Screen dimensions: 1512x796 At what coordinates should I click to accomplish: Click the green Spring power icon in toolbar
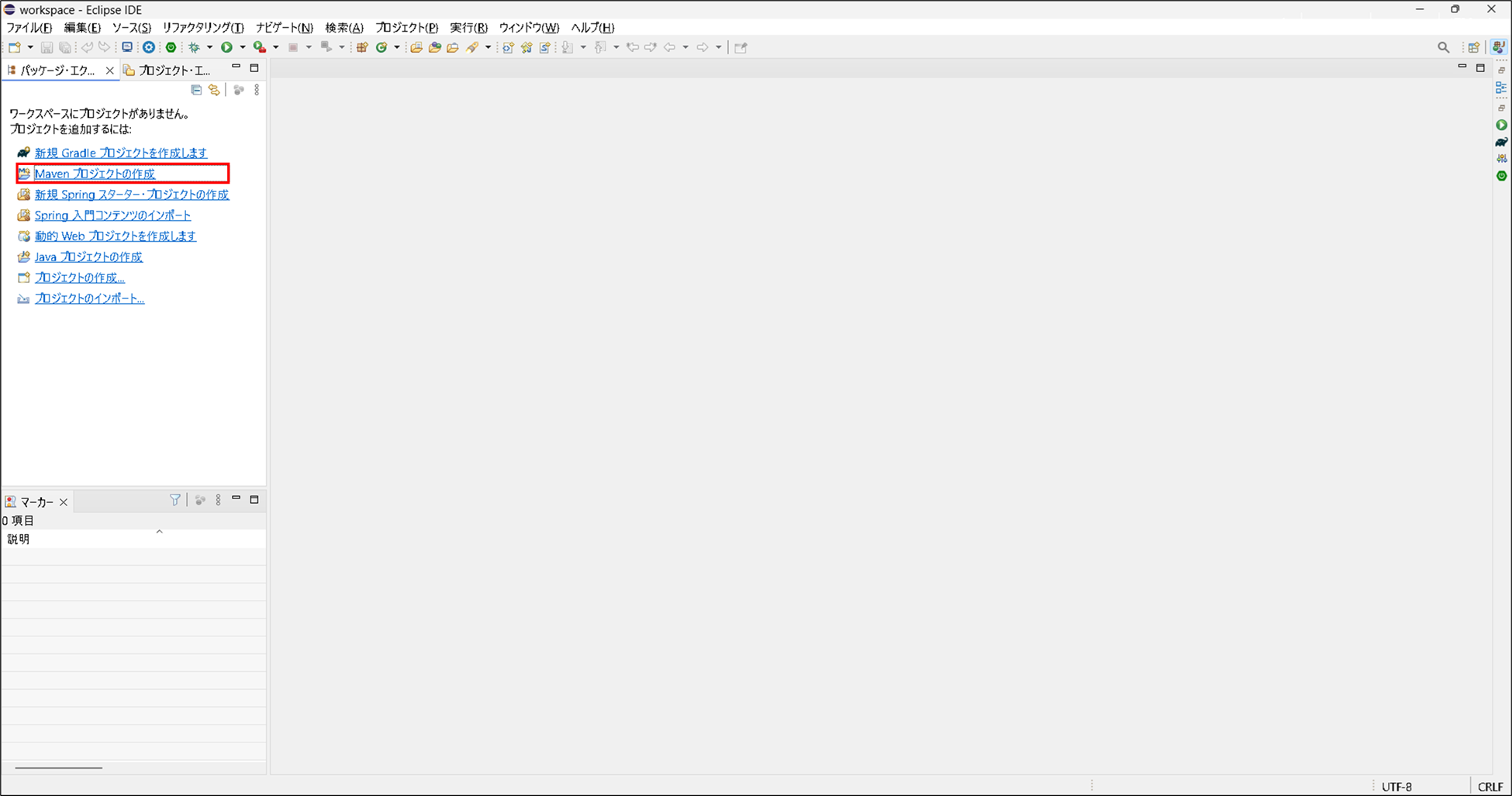pos(171,47)
